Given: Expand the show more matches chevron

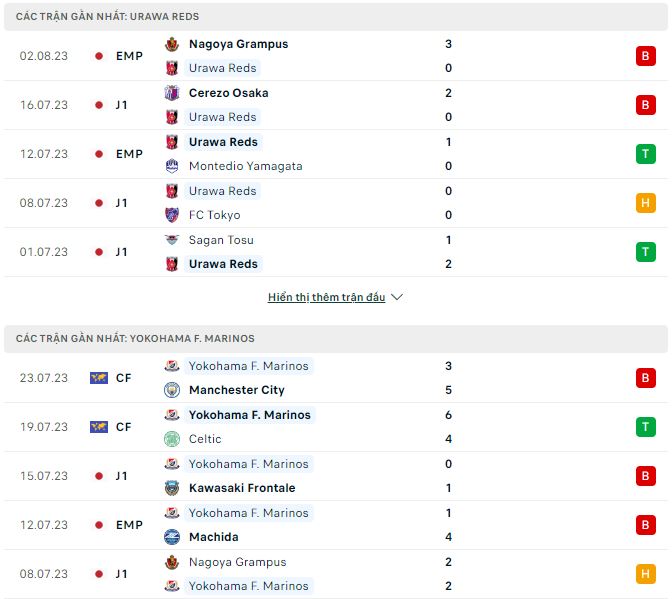Looking at the screenshot, I should [397, 297].
